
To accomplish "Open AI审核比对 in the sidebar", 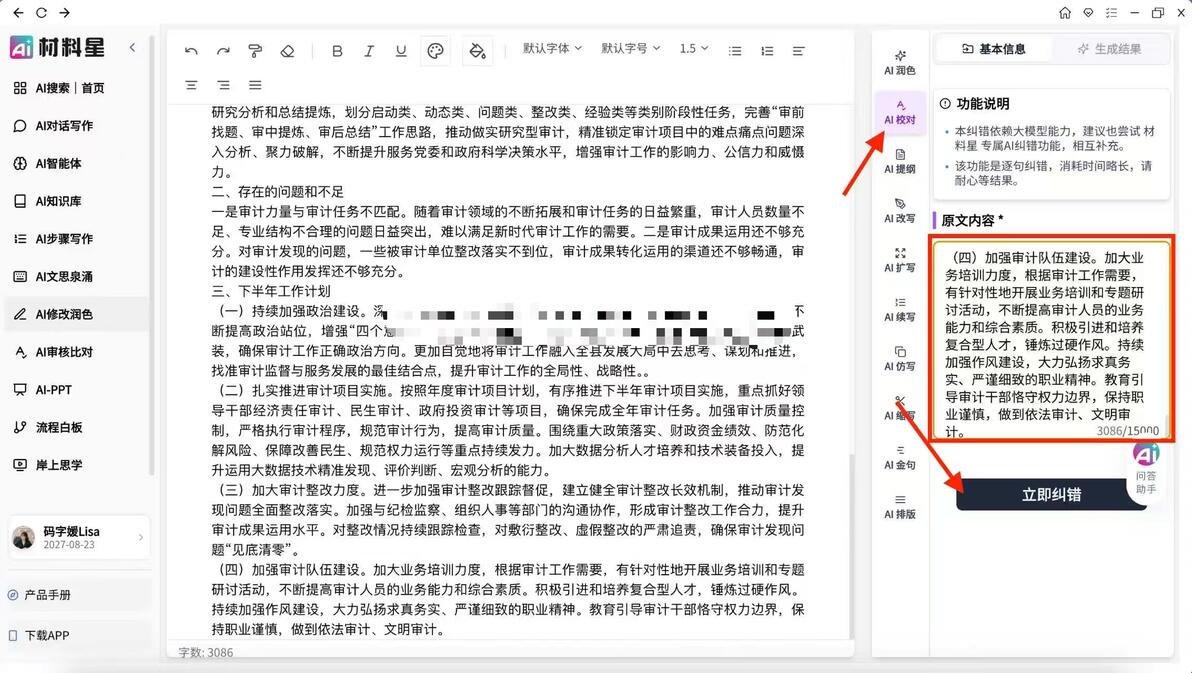I will (x=65, y=352).
